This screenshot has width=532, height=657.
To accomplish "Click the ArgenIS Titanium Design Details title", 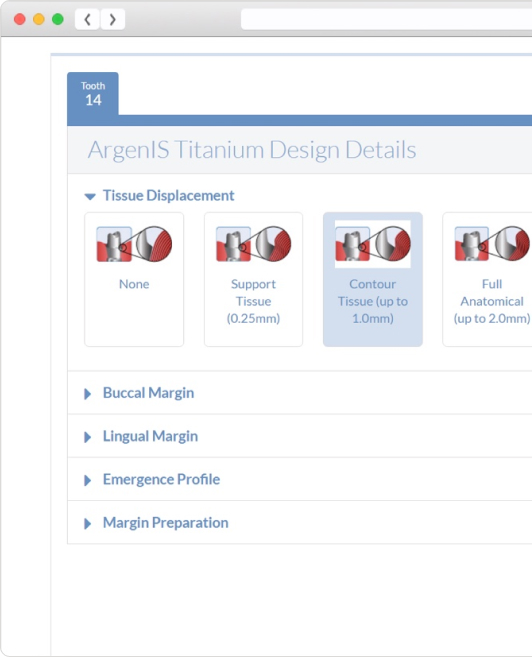I will [x=252, y=150].
